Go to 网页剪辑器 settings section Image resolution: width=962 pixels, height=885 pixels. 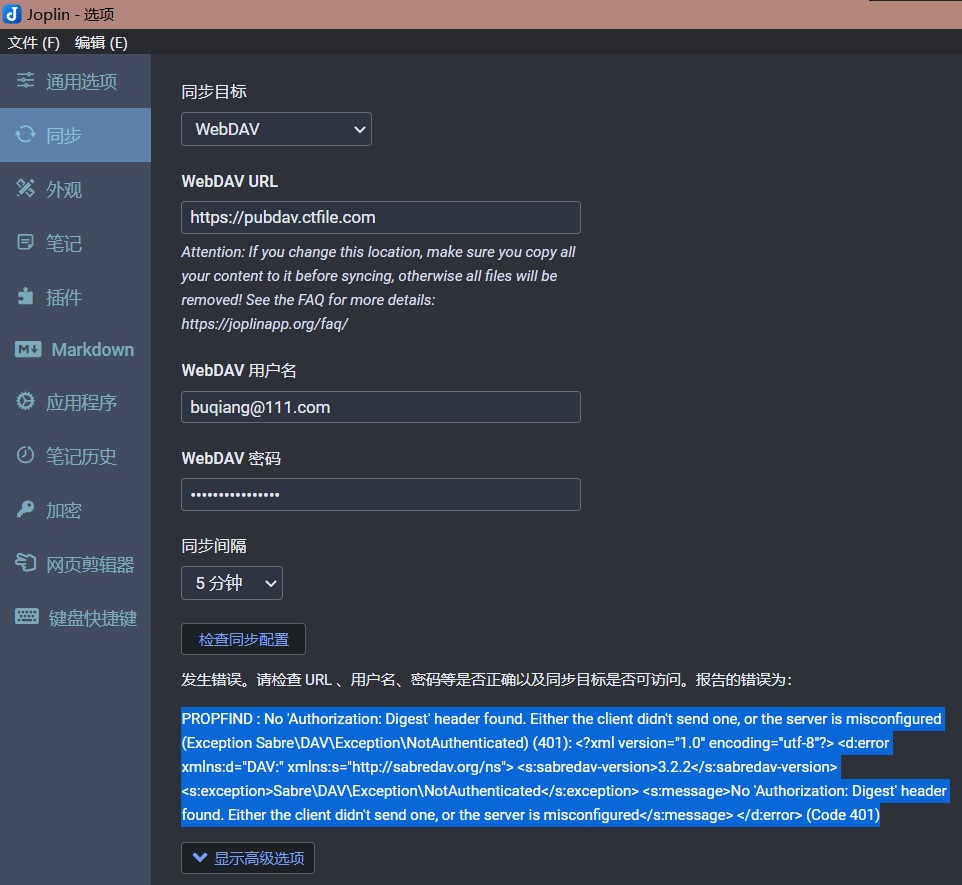[75, 564]
